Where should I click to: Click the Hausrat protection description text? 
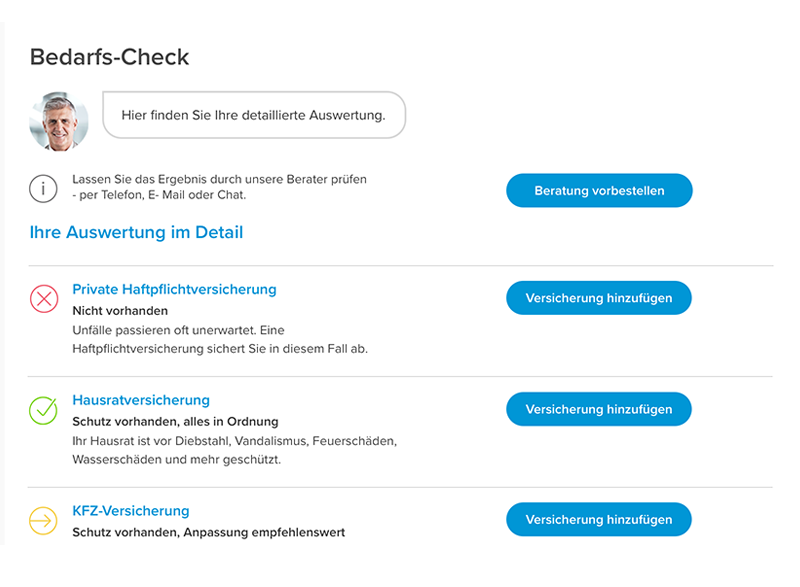click(x=235, y=450)
